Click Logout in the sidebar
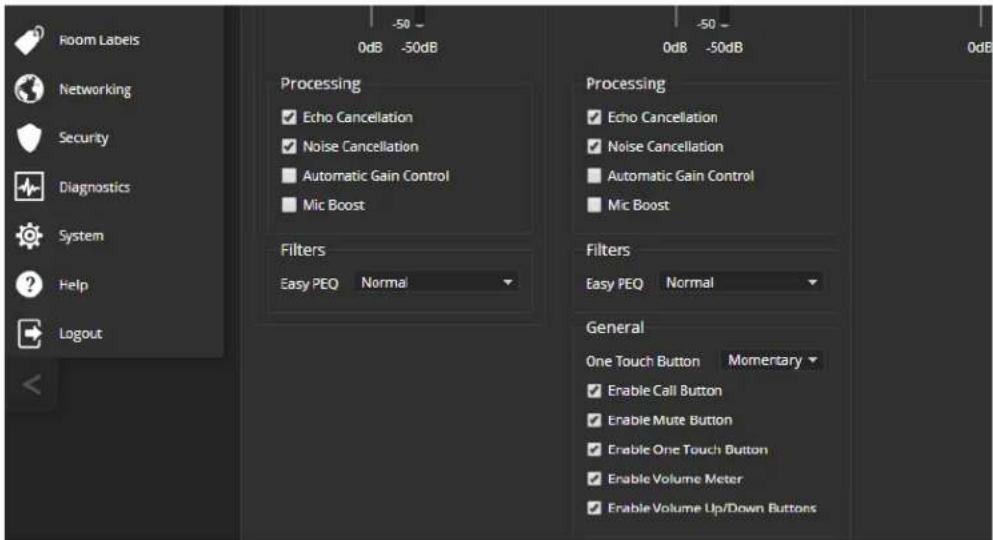This screenshot has height=540, width=993. [80, 334]
